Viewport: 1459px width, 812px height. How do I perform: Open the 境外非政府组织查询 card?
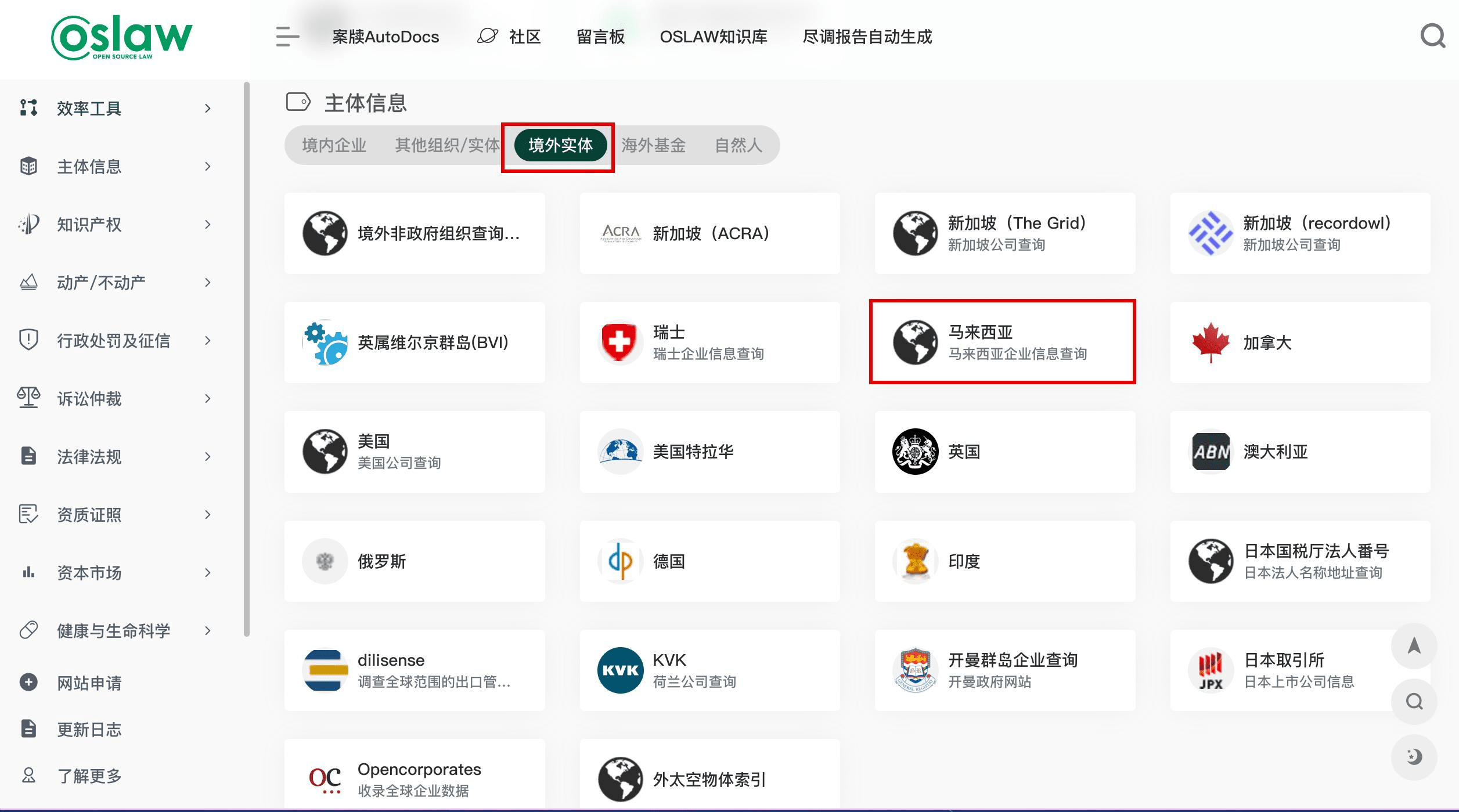(415, 233)
